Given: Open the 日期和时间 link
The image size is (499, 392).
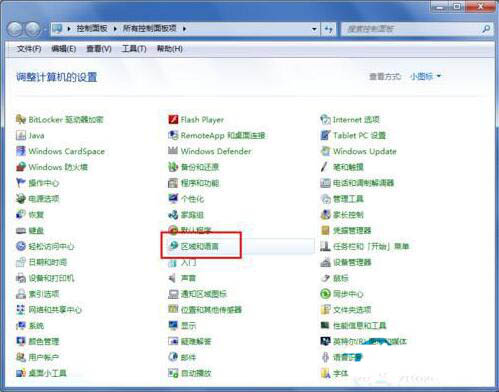Looking at the screenshot, I should click(48, 262).
